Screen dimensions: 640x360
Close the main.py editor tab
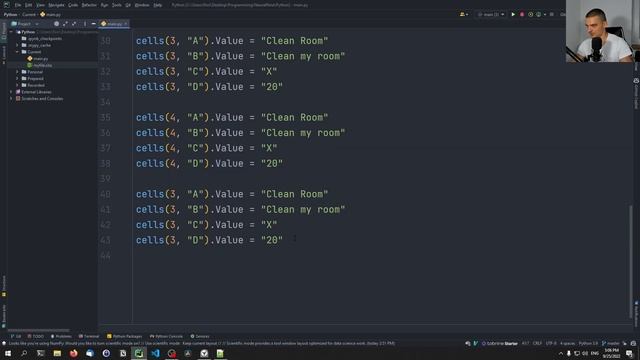click(126, 24)
